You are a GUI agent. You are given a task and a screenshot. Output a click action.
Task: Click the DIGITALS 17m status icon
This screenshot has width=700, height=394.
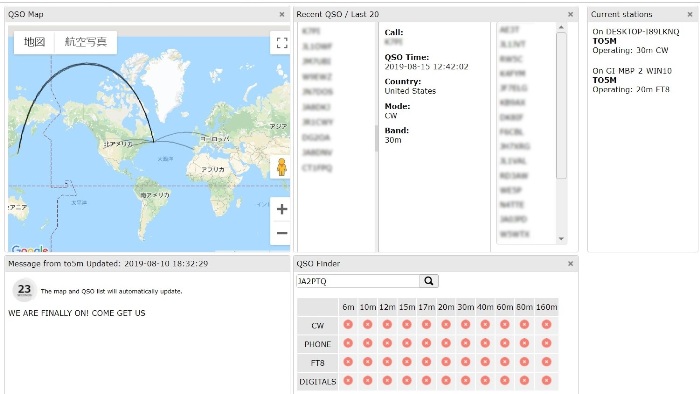pyautogui.click(x=426, y=381)
